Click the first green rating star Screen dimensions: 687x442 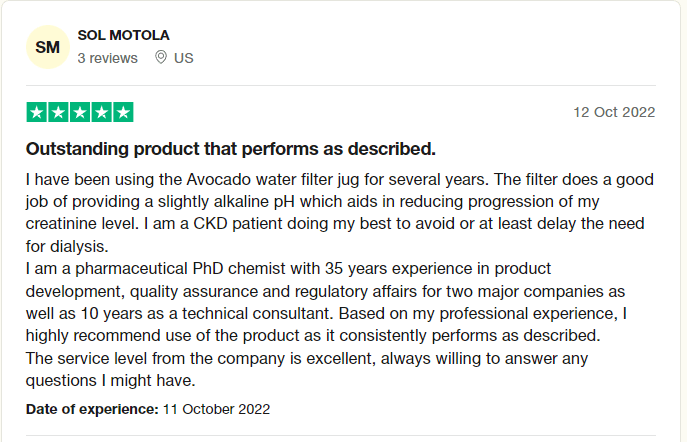pyautogui.click(x=36, y=112)
